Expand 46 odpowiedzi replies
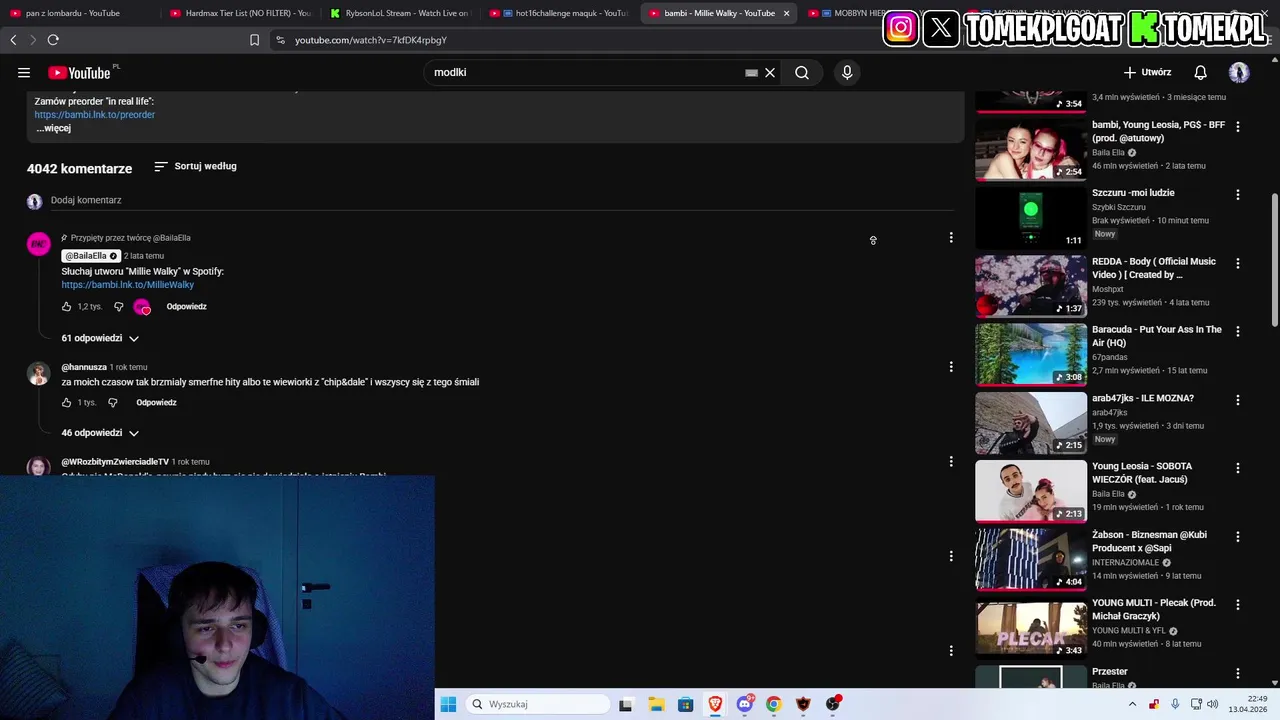The width and height of the screenshot is (1280, 720). (100, 433)
